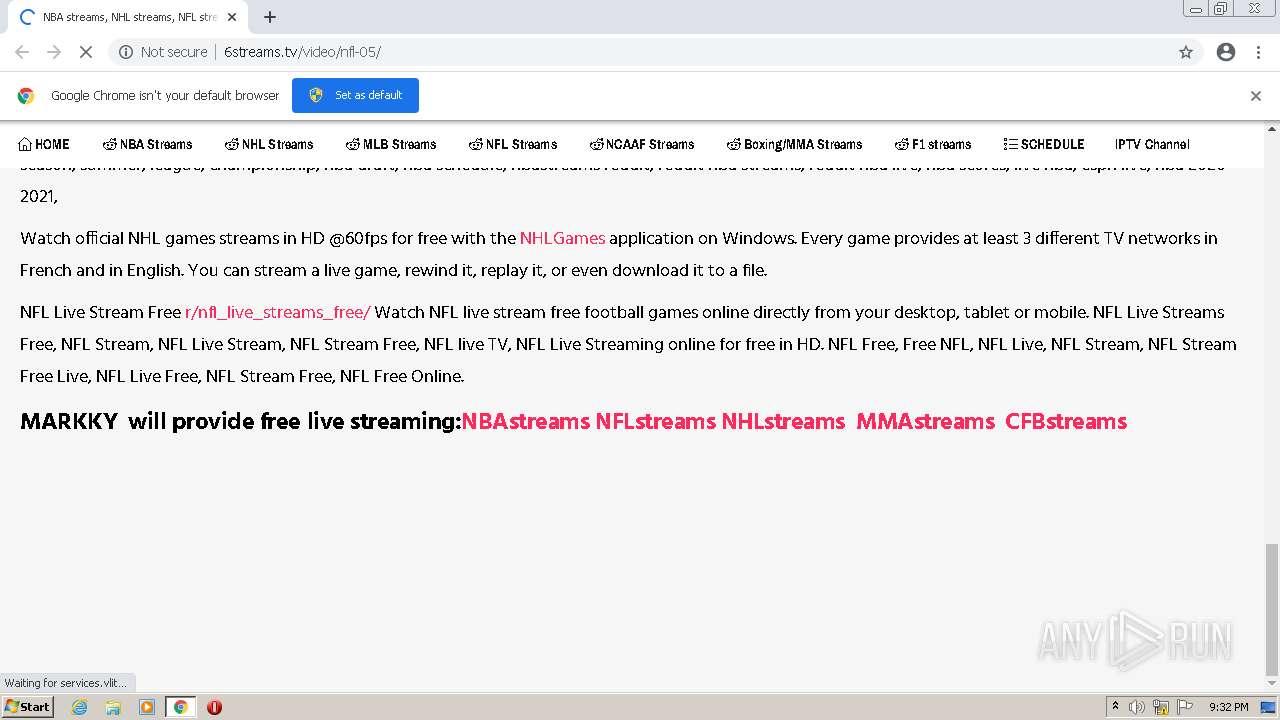Bookmark this page with the star icon
Viewport: 1280px width, 720px height.
pyautogui.click(x=1186, y=52)
